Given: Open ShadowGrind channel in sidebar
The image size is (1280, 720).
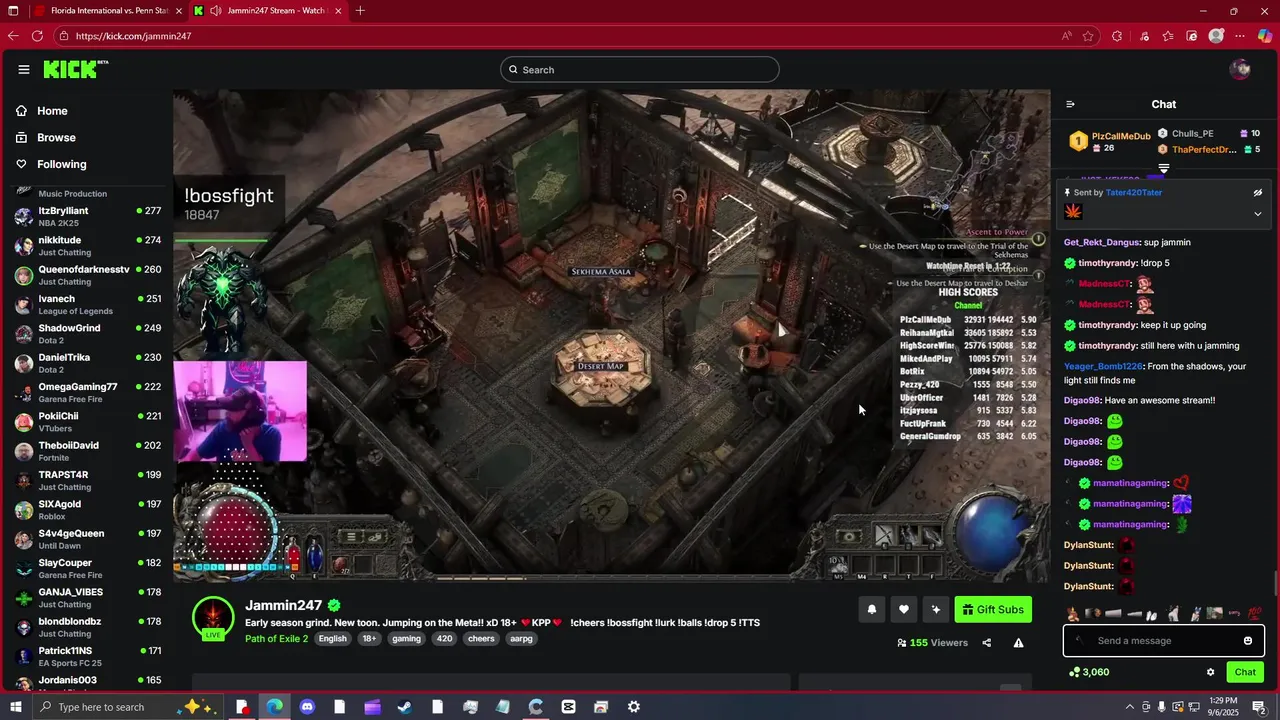Looking at the screenshot, I should click(x=88, y=334).
